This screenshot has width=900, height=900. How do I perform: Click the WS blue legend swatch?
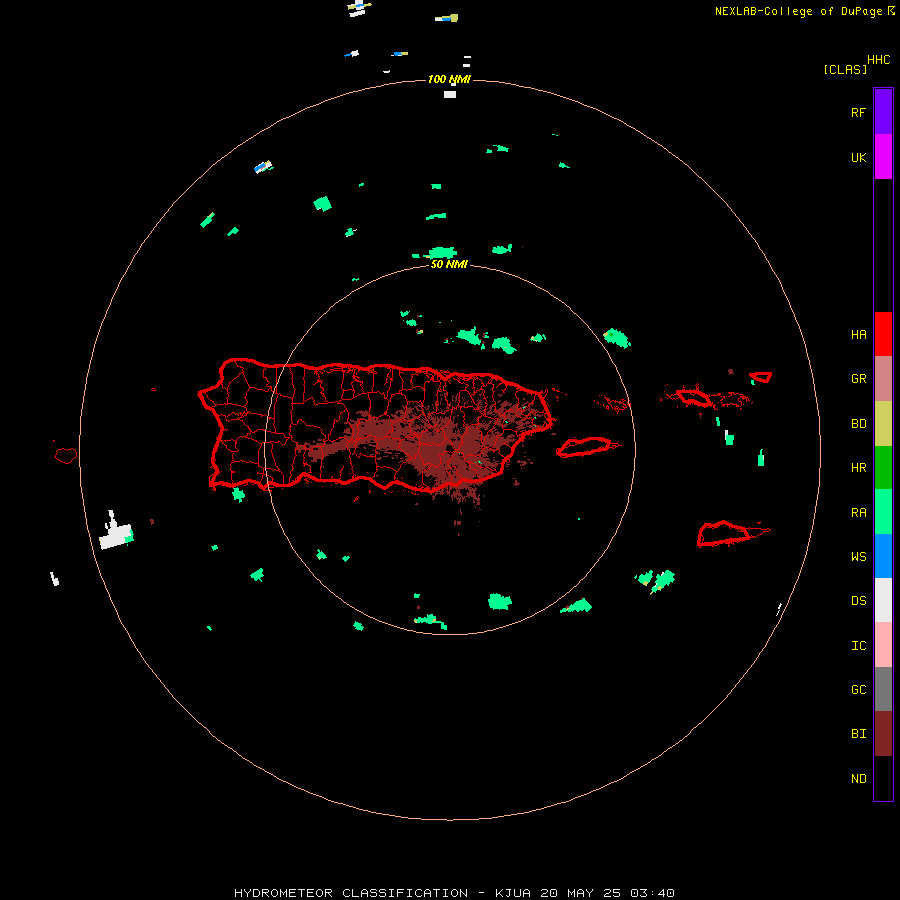tap(883, 556)
